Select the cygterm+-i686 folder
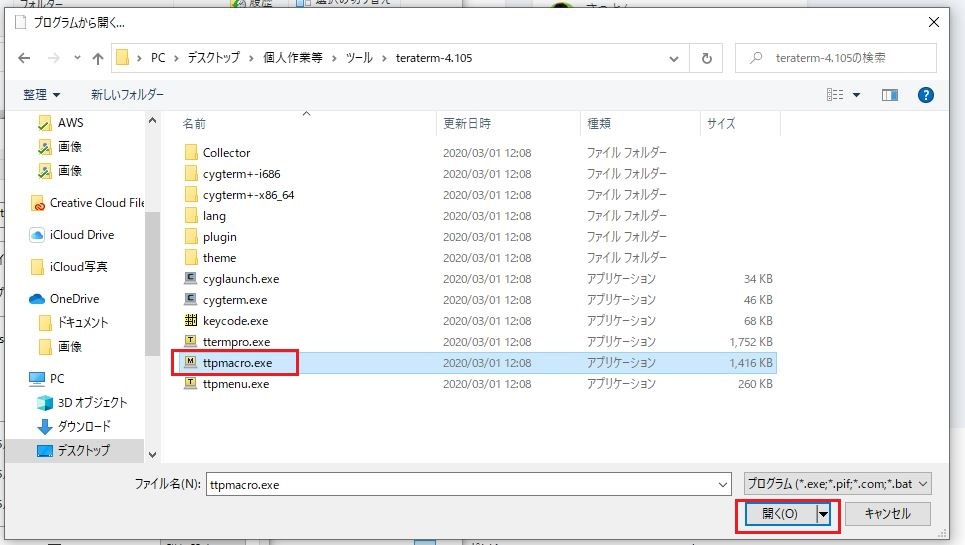Viewport: 965px width, 545px height. 242,174
